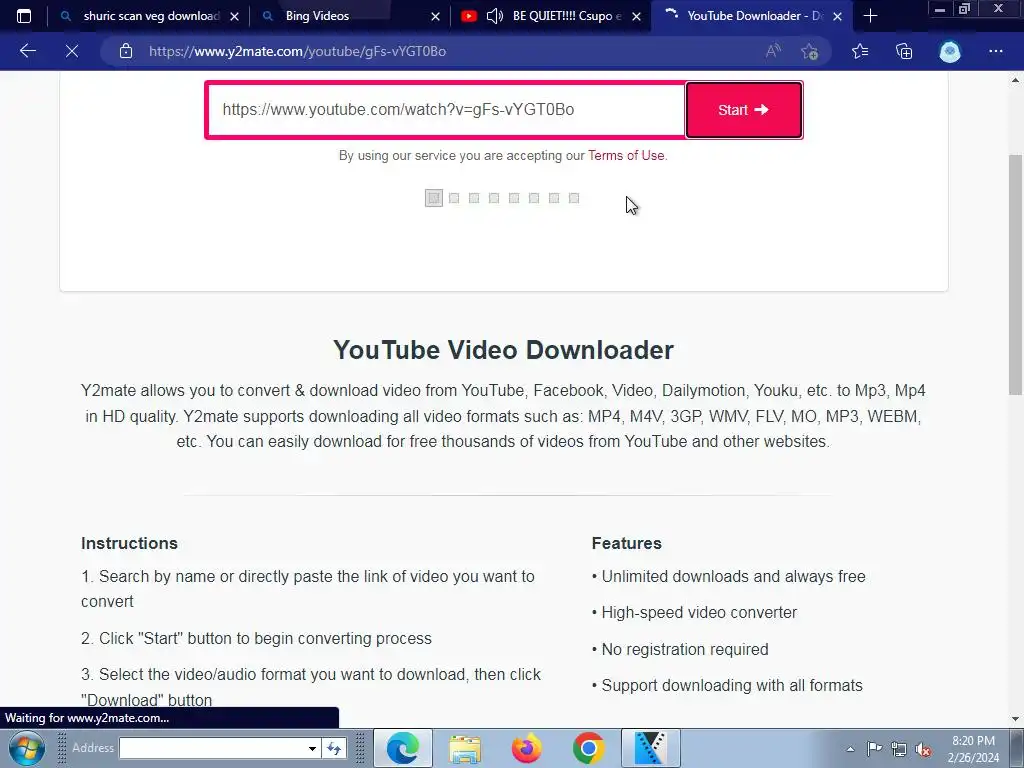Launch Google Chrome from the taskbar
Image resolution: width=1024 pixels, height=768 pixels.
588,748
